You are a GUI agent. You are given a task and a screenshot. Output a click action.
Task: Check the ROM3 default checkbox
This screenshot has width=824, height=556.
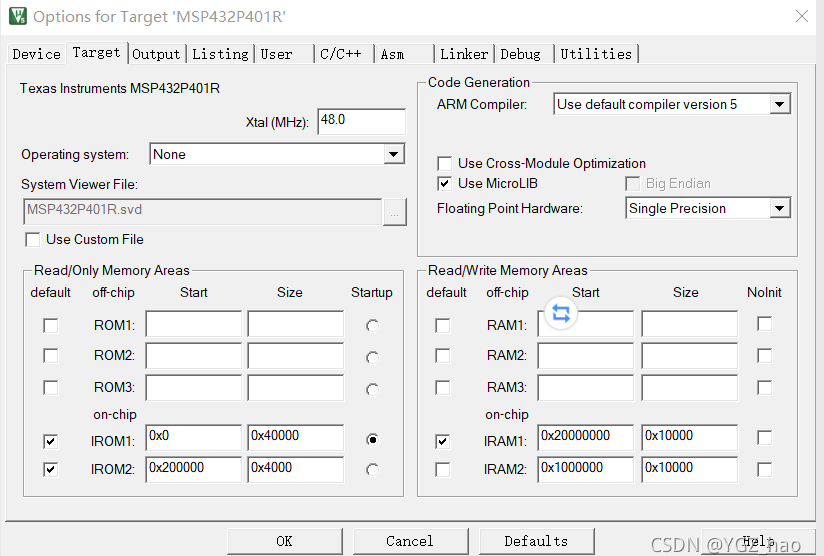[x=50, y=388]
